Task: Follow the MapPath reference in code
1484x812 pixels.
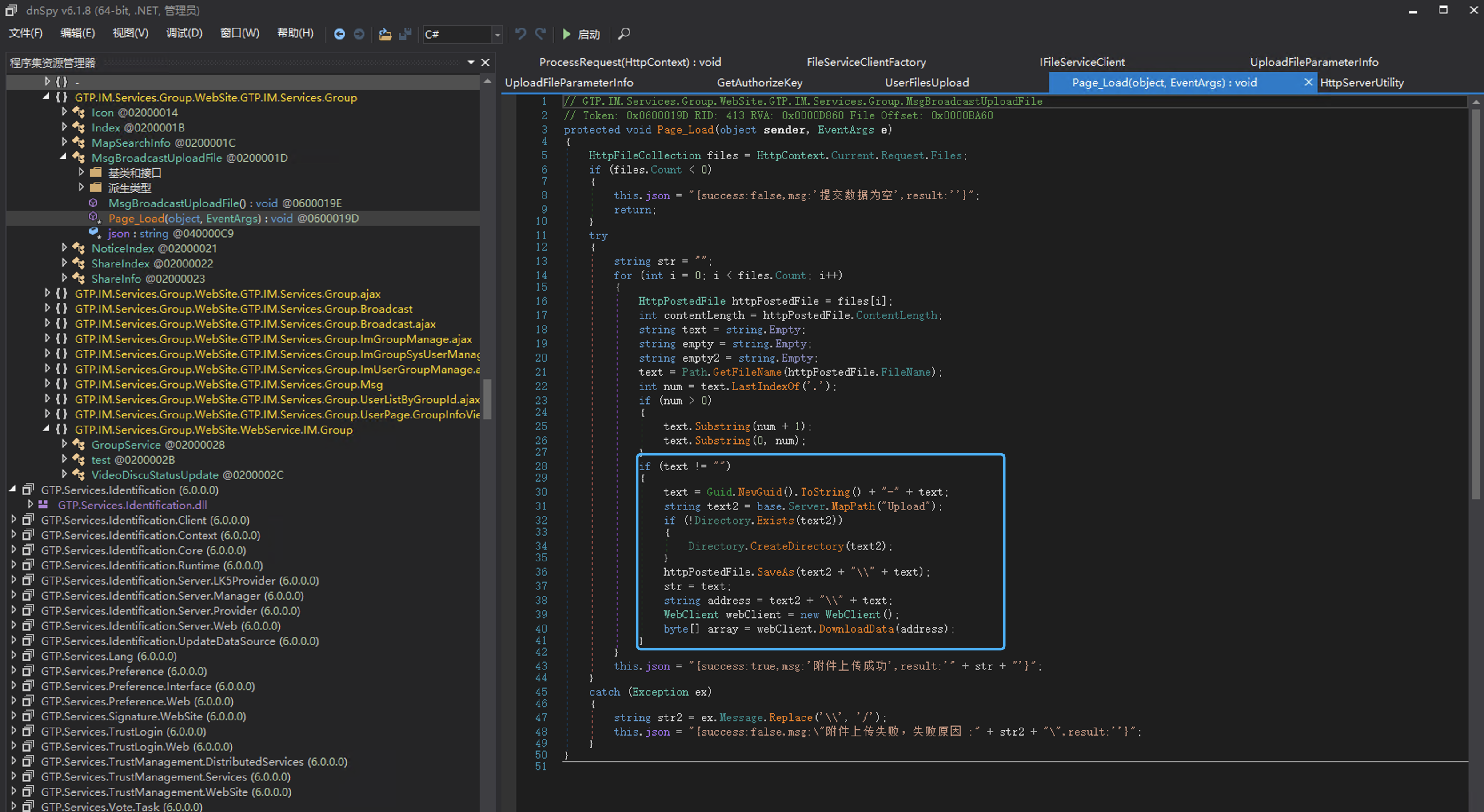Action: pyautogui.click(x=853, y=506)
